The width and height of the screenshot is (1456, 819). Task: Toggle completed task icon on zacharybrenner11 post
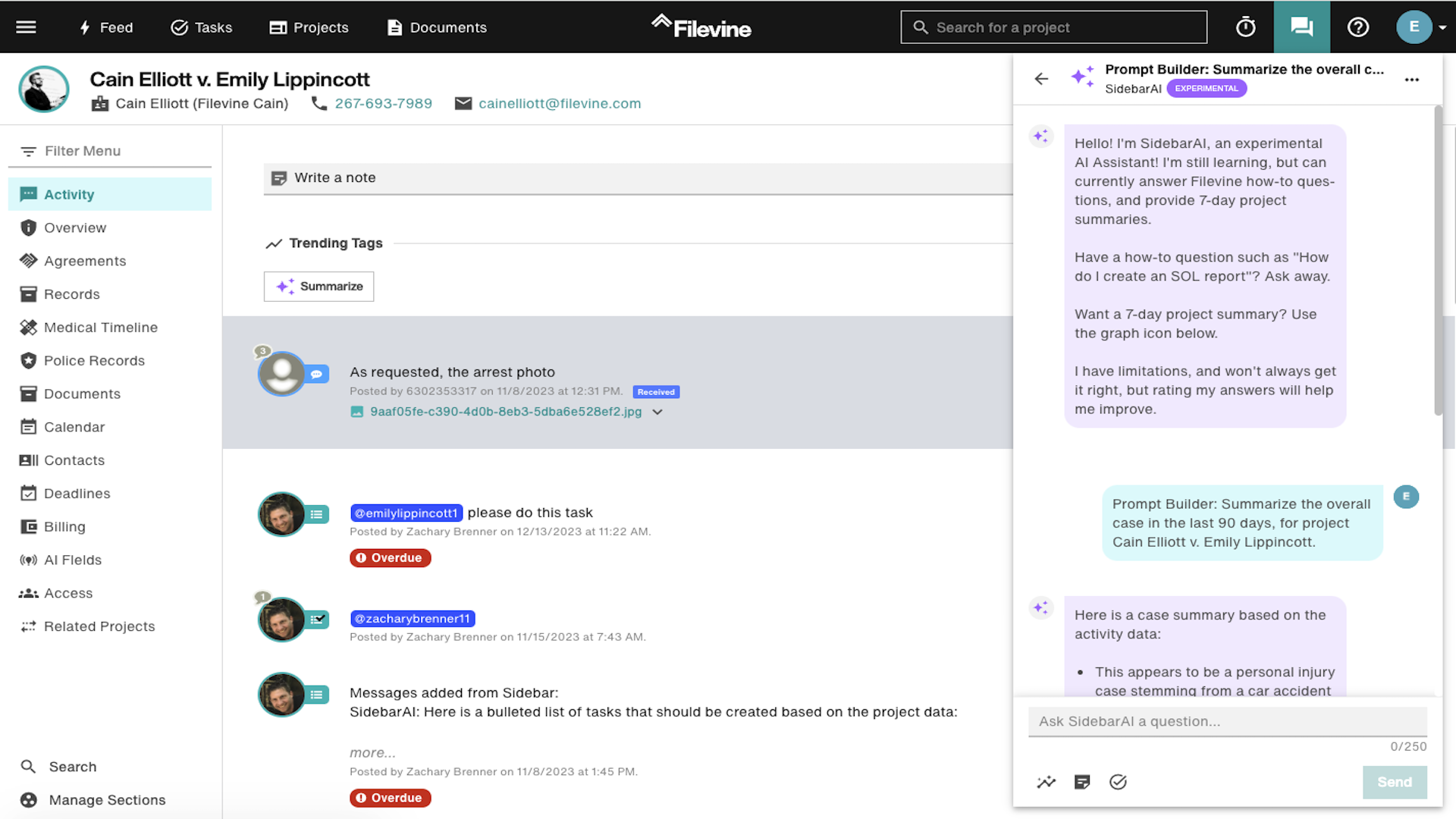pyautogui.click(x=318, y=620)
